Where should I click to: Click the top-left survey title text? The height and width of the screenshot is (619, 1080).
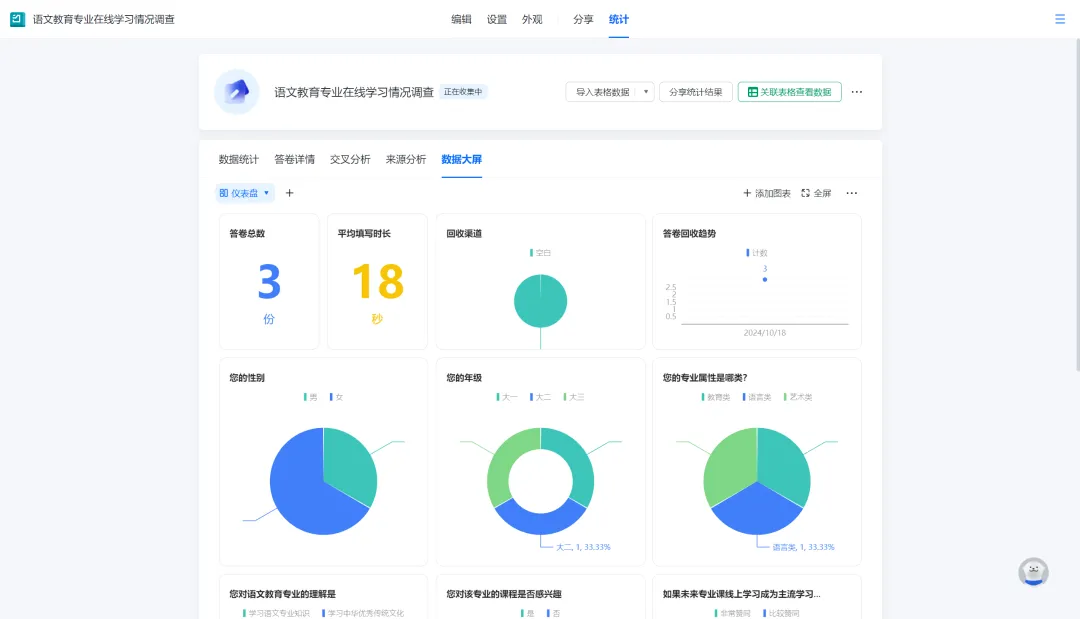click(103, 19)
